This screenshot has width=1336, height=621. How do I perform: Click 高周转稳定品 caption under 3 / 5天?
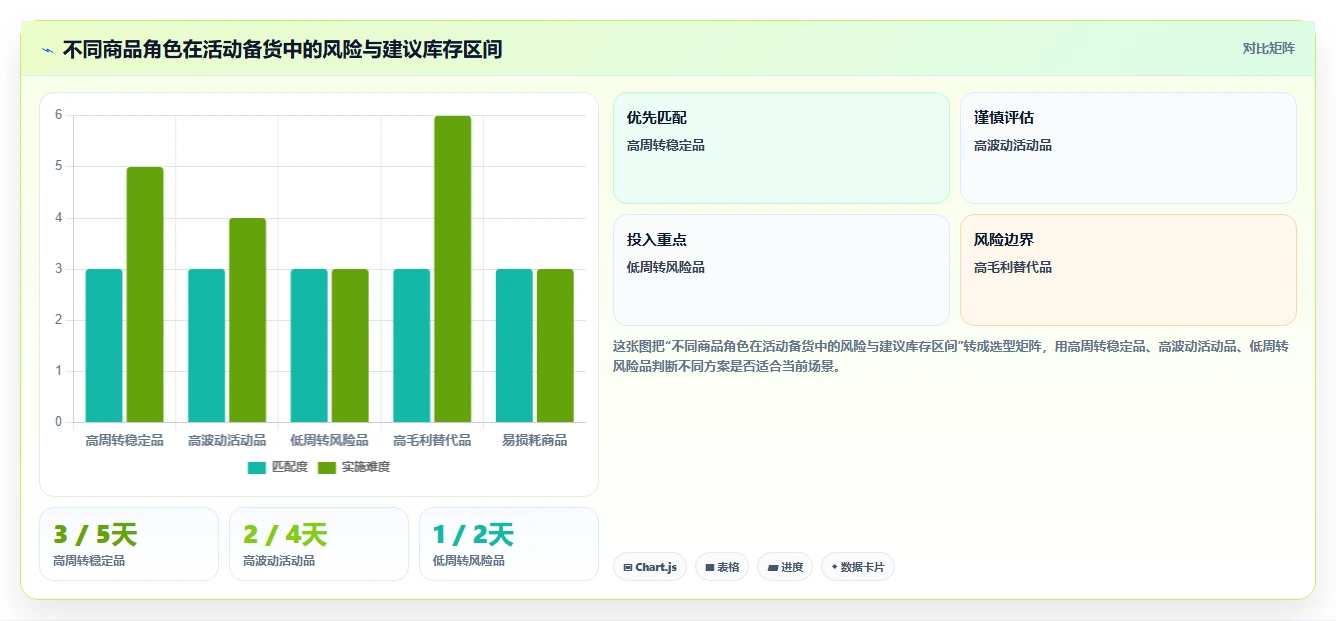pos(89,561)
